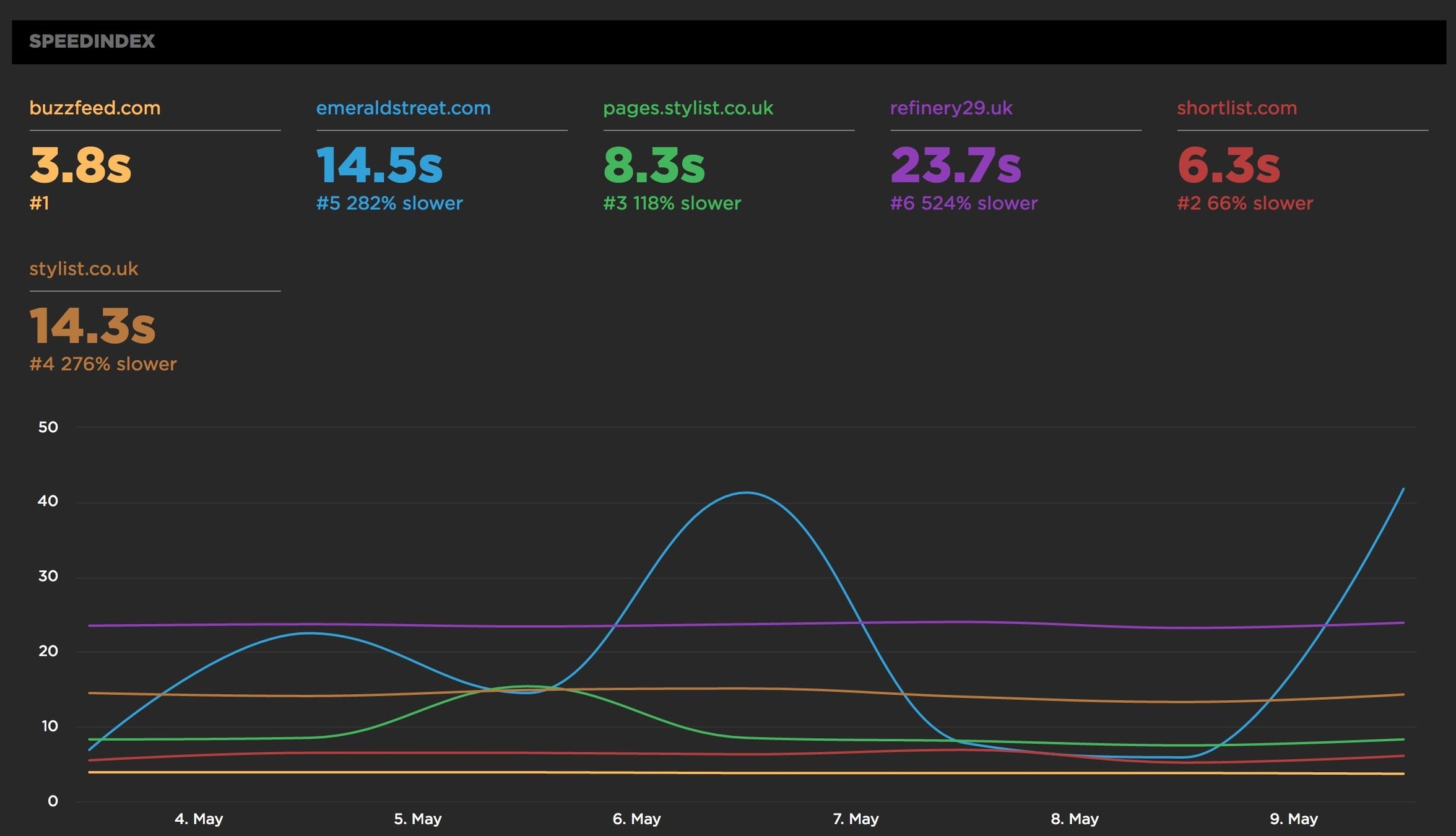Click buzzfeed's 3.8s speed value
1456x836 pixels.
pos(80,165)
